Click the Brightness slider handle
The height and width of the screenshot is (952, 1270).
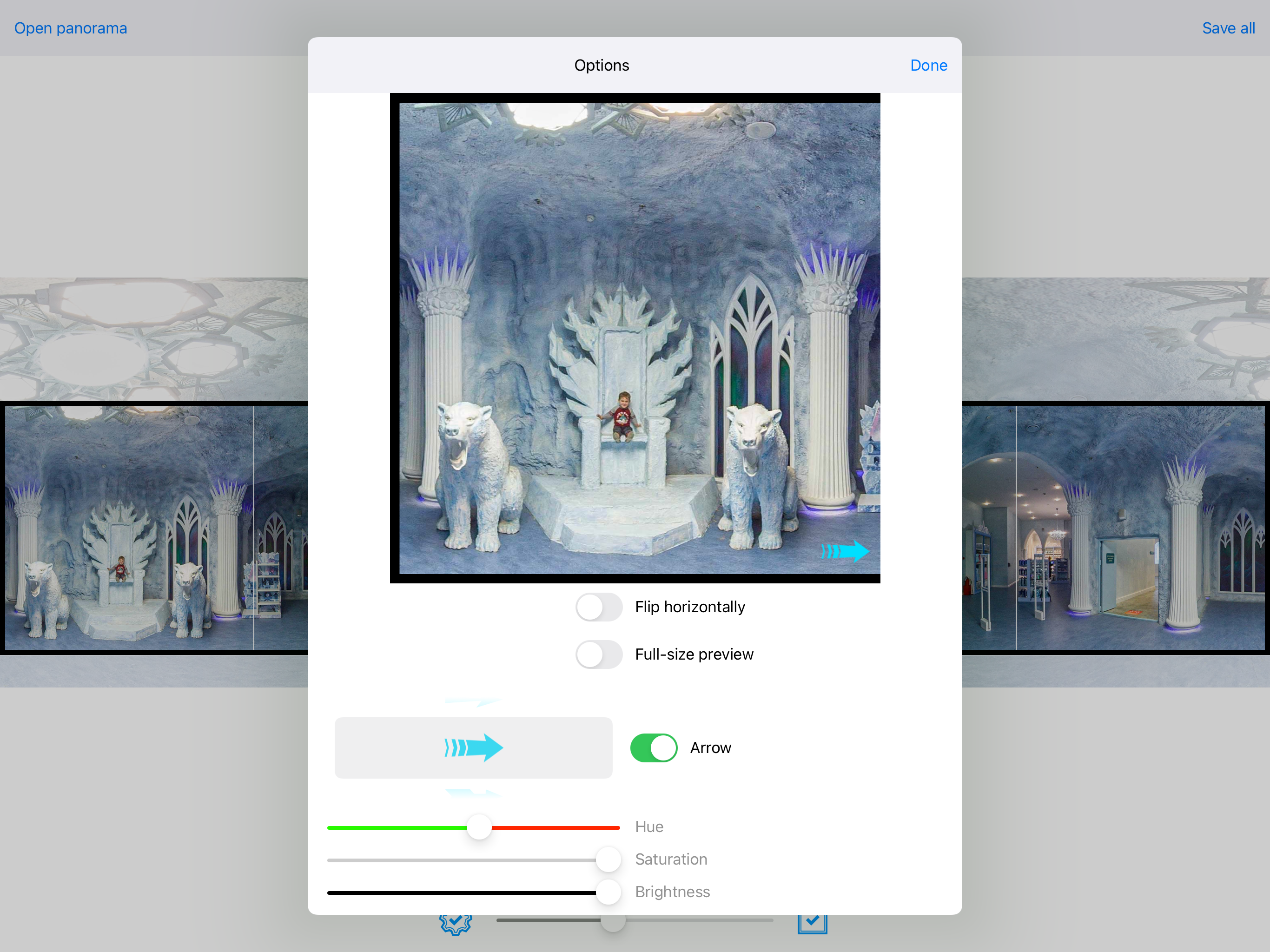[608, 892]
